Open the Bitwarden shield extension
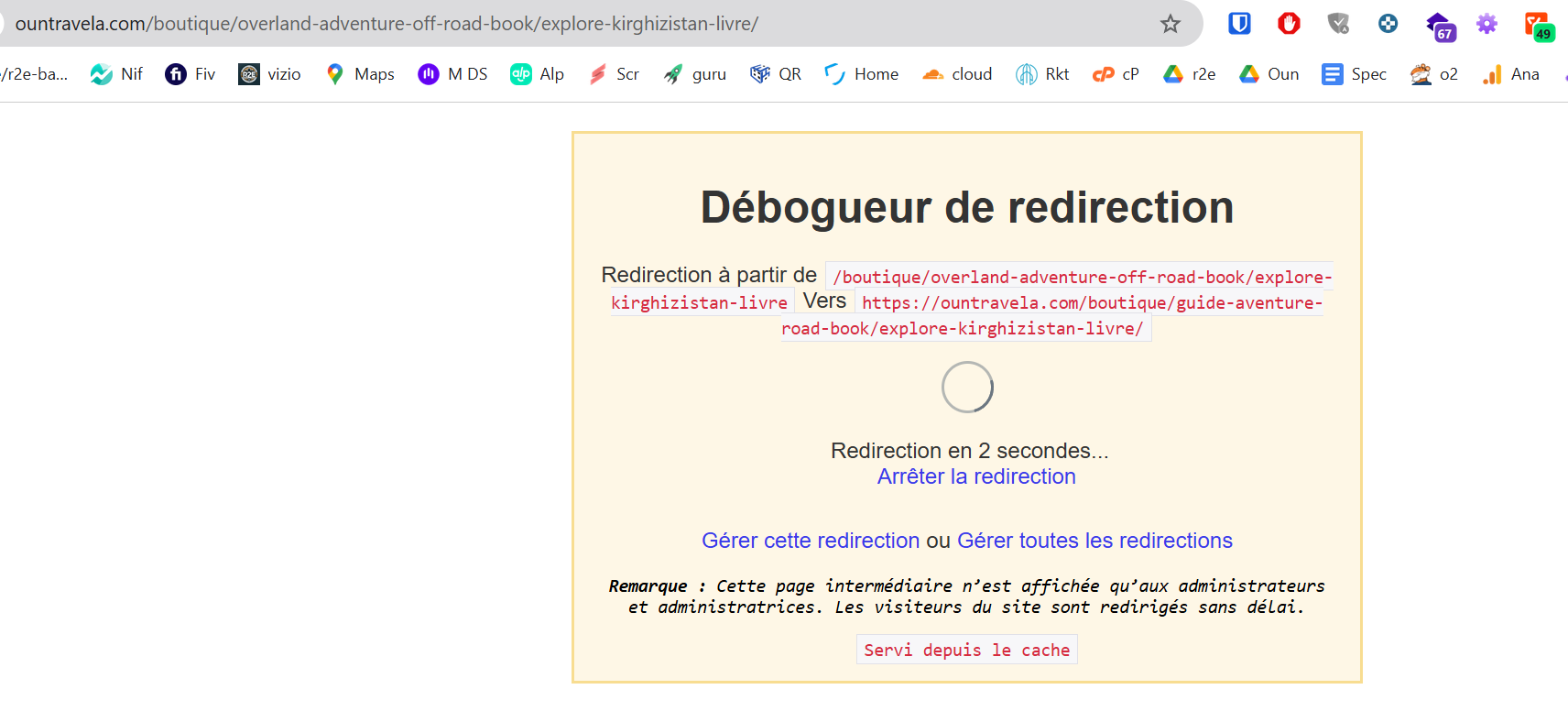This screenshot has width=1568, height=722. [1239, 24]
